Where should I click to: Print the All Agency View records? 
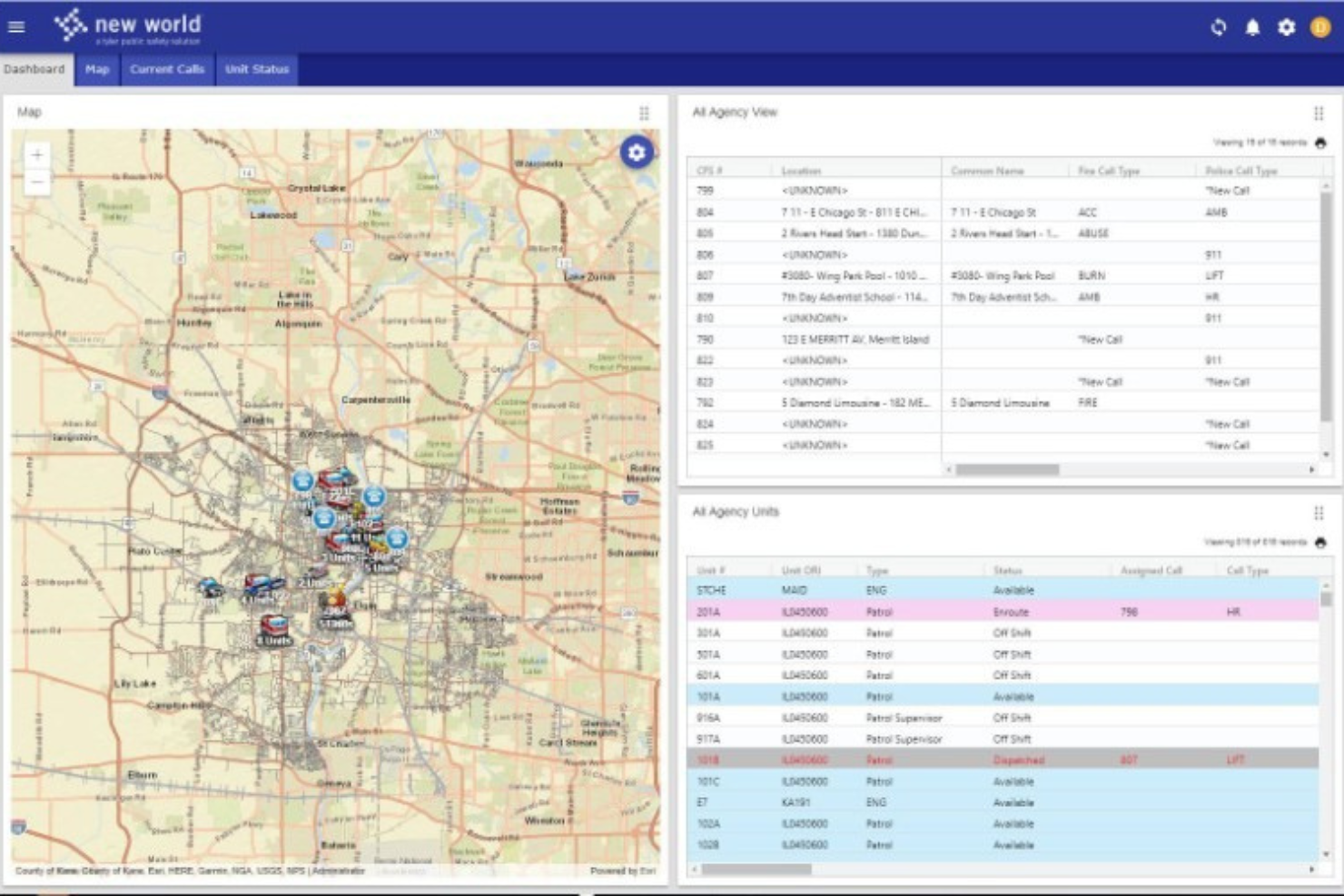coord(1319,143)
